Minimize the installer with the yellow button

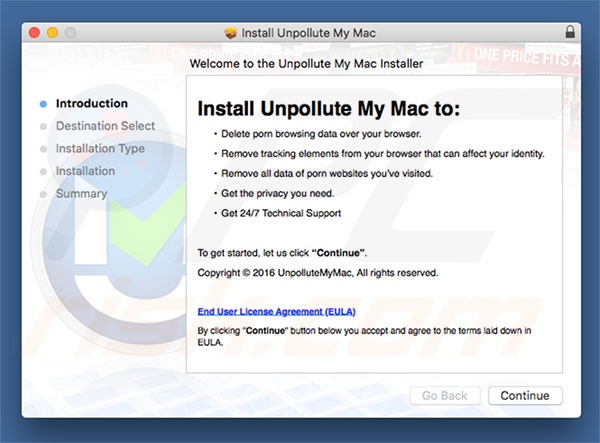coord(52,33)
